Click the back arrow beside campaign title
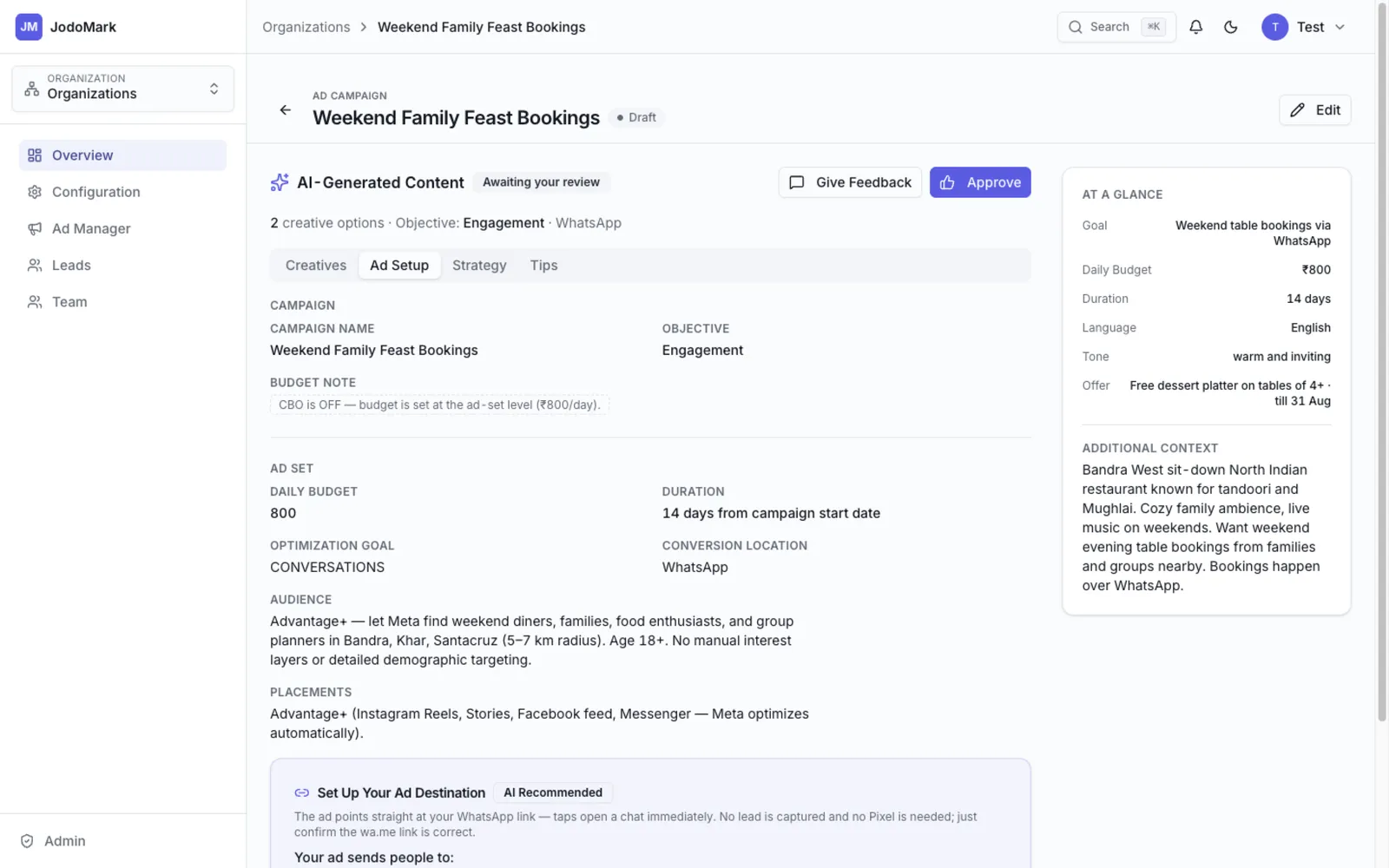This screenshot has height=868, width=1389. coord(285,110)
